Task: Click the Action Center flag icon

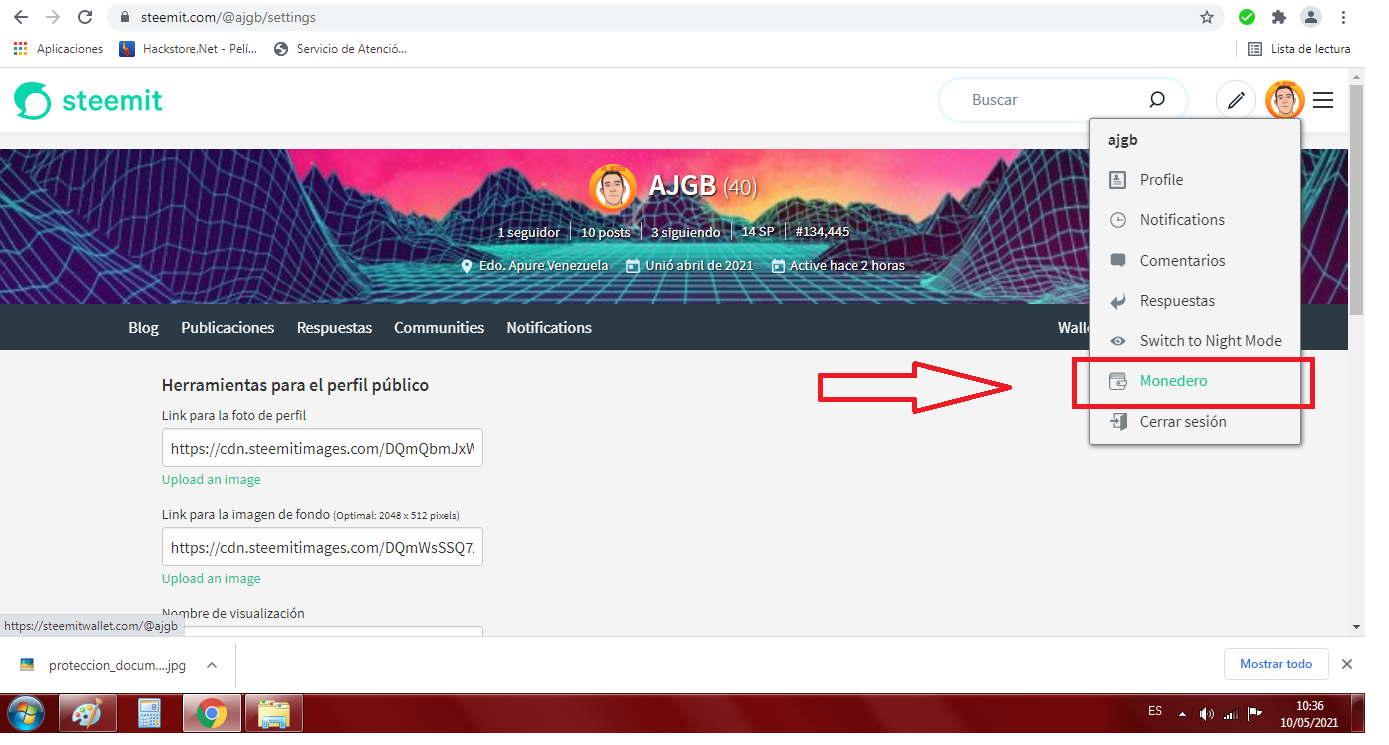Action: [1255, 714]
